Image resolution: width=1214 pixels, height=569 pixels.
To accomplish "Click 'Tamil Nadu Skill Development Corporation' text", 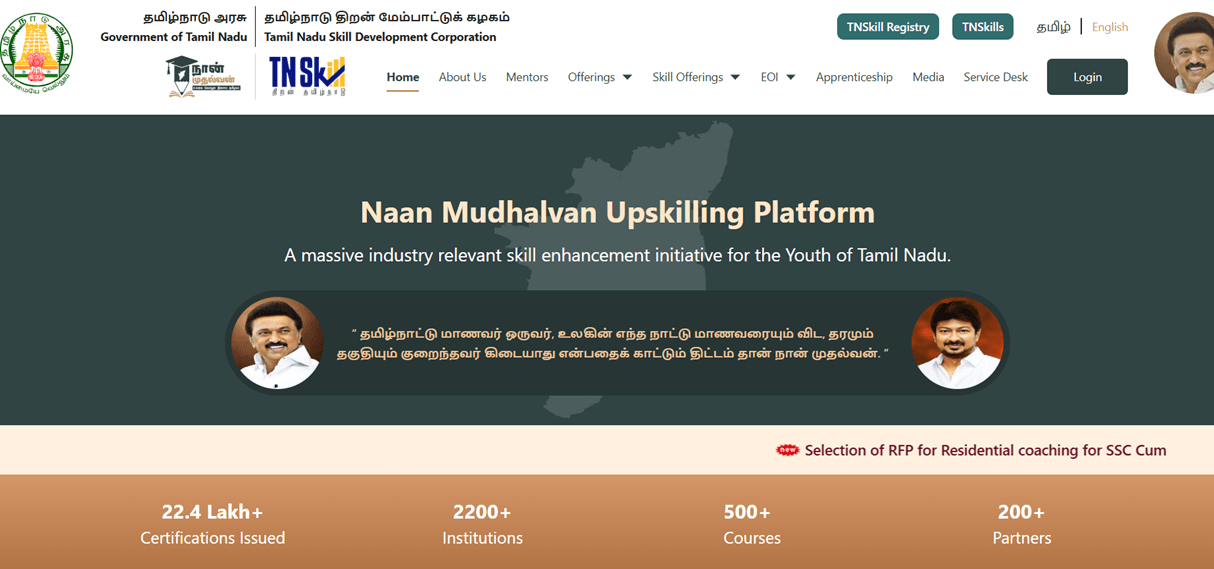I will click(x=380, y=37).
